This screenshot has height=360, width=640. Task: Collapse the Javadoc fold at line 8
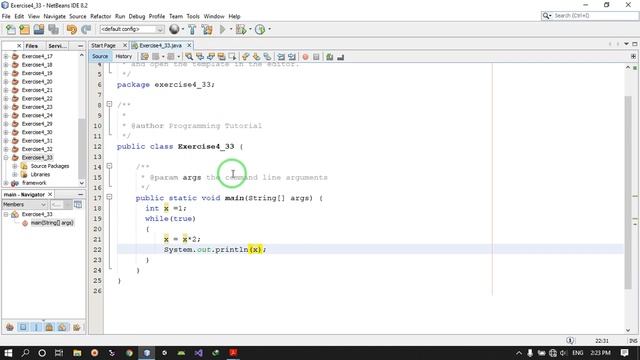[109, 104]
